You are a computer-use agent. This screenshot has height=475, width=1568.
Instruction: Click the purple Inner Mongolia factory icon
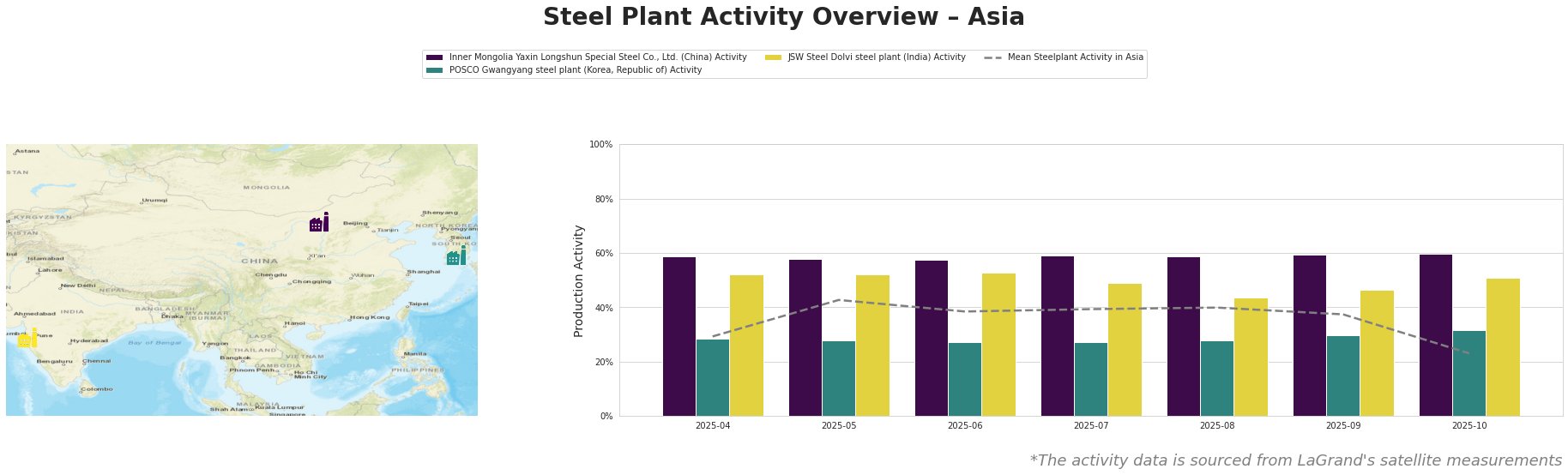coord(319,222)
